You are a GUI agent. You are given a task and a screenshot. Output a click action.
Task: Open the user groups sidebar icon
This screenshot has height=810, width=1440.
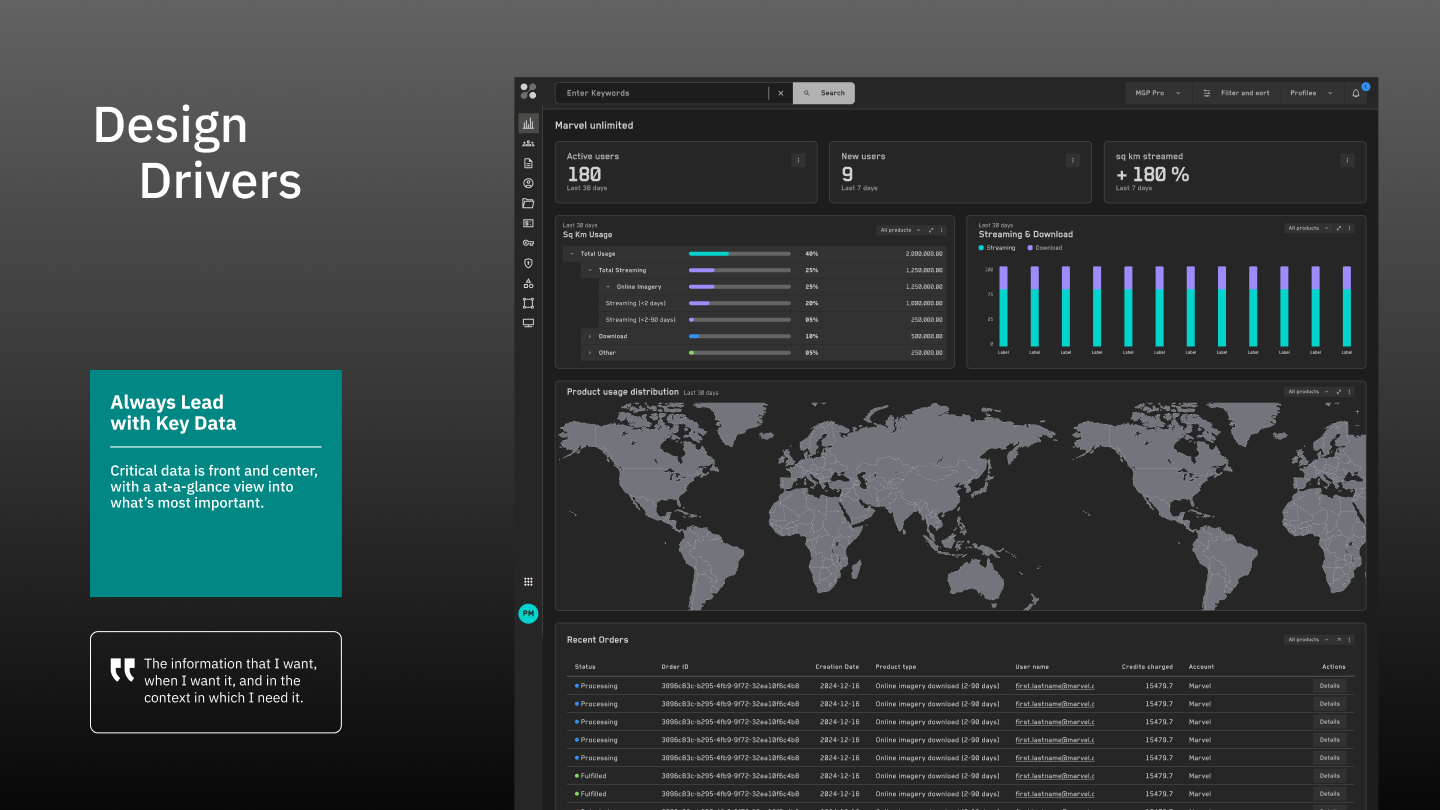click(528, 143)
